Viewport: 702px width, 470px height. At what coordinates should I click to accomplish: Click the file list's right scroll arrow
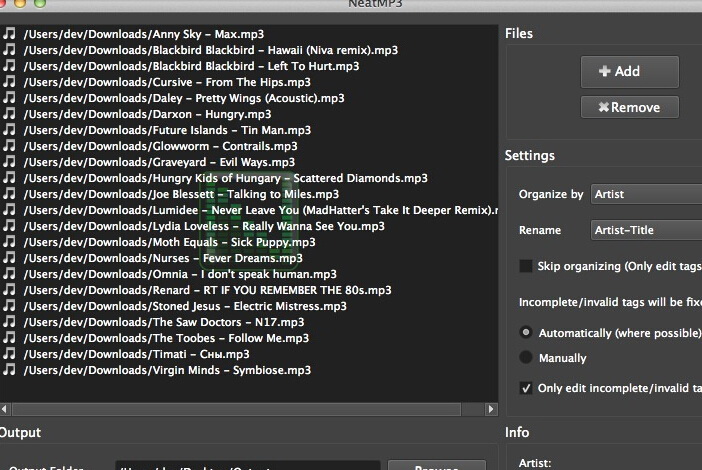(491, 409)
